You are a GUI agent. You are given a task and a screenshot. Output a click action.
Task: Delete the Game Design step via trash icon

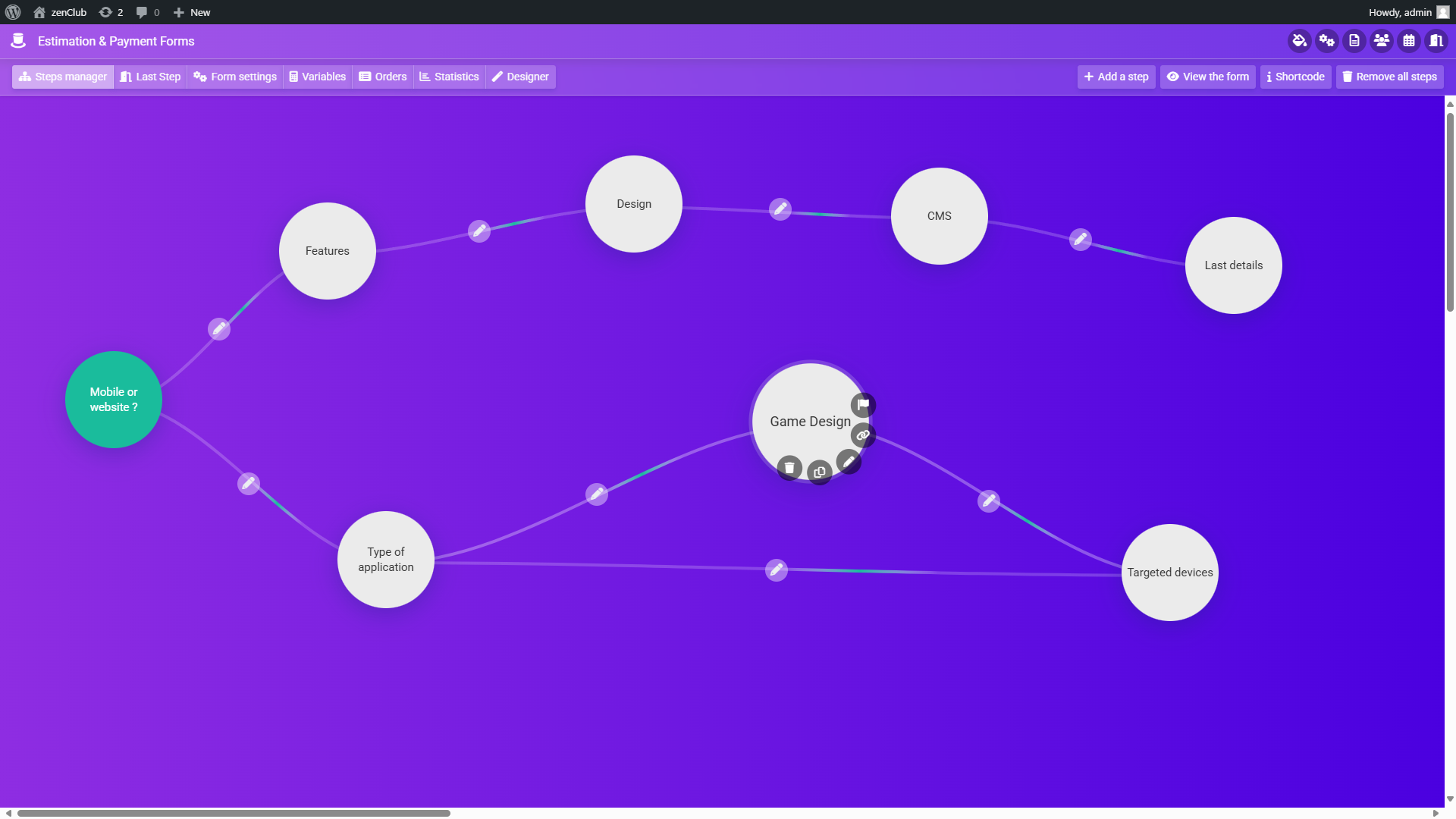click(x=789, y=468)
